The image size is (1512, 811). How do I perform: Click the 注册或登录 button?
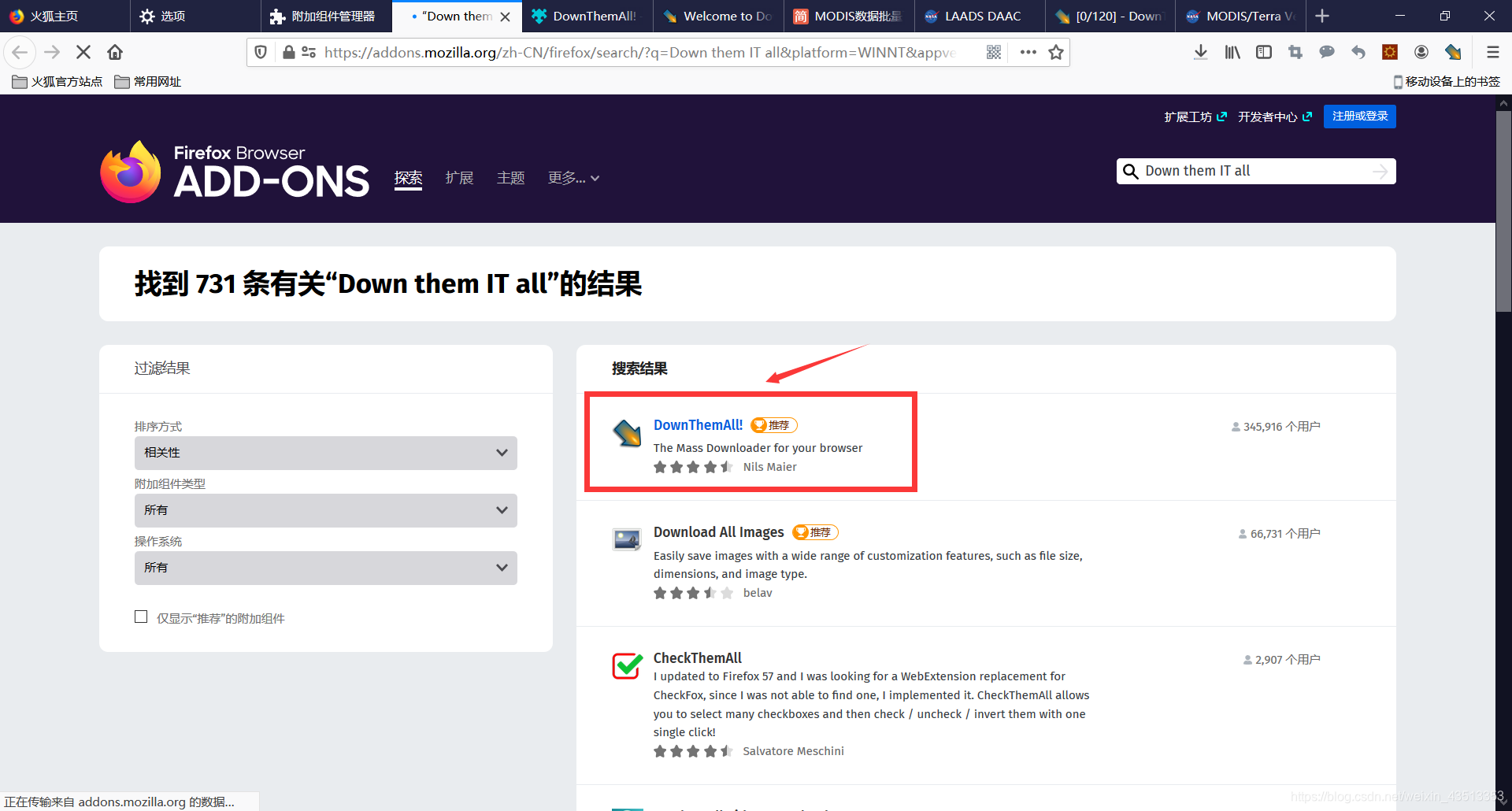coord(1359,117)
